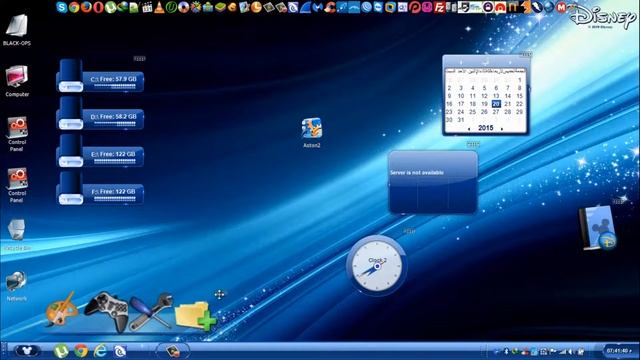The width and height of the screenshot is (640, 360).
Task: Click the running app button on the taskbar
Action: (173, 351)
